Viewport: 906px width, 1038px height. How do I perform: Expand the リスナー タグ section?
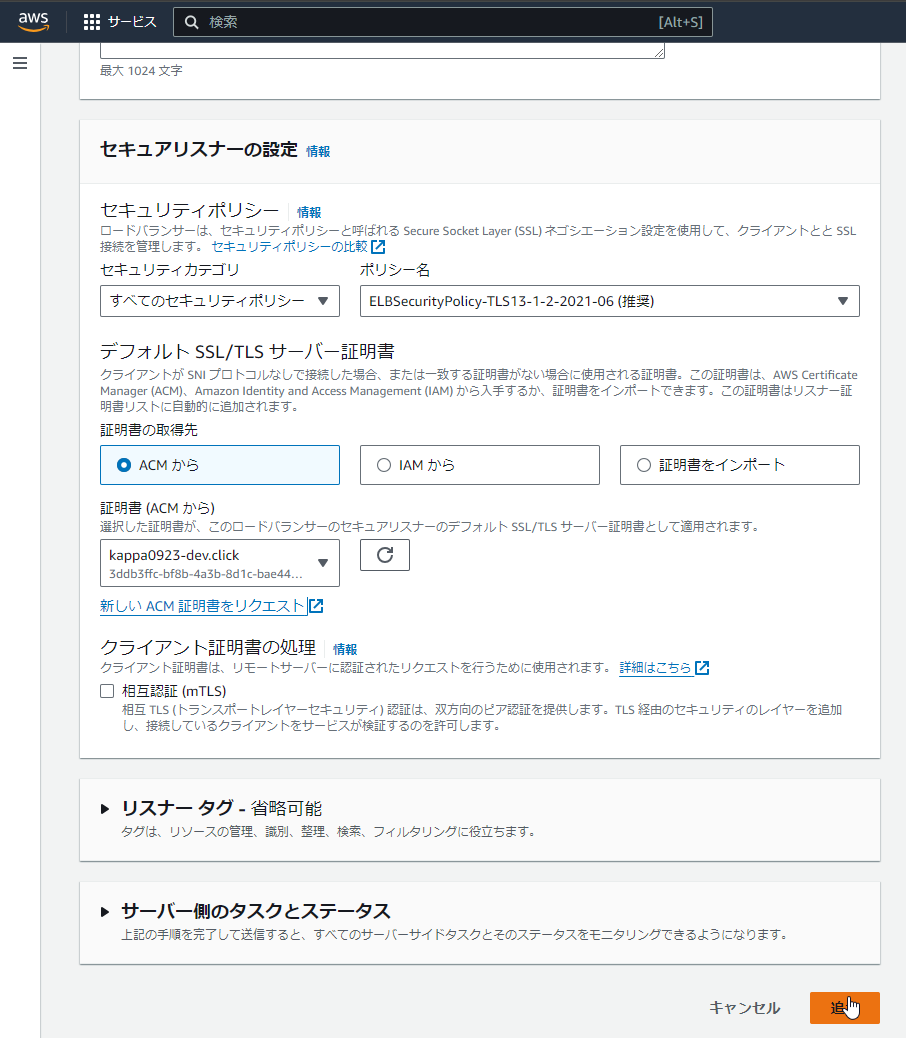click(x=105, y=809)
